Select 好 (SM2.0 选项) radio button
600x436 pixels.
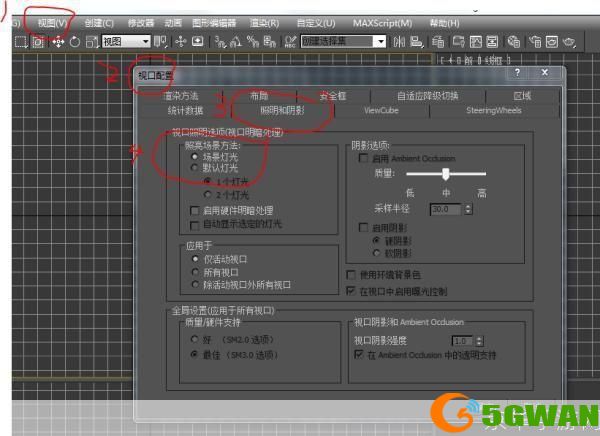pos(194,339)
